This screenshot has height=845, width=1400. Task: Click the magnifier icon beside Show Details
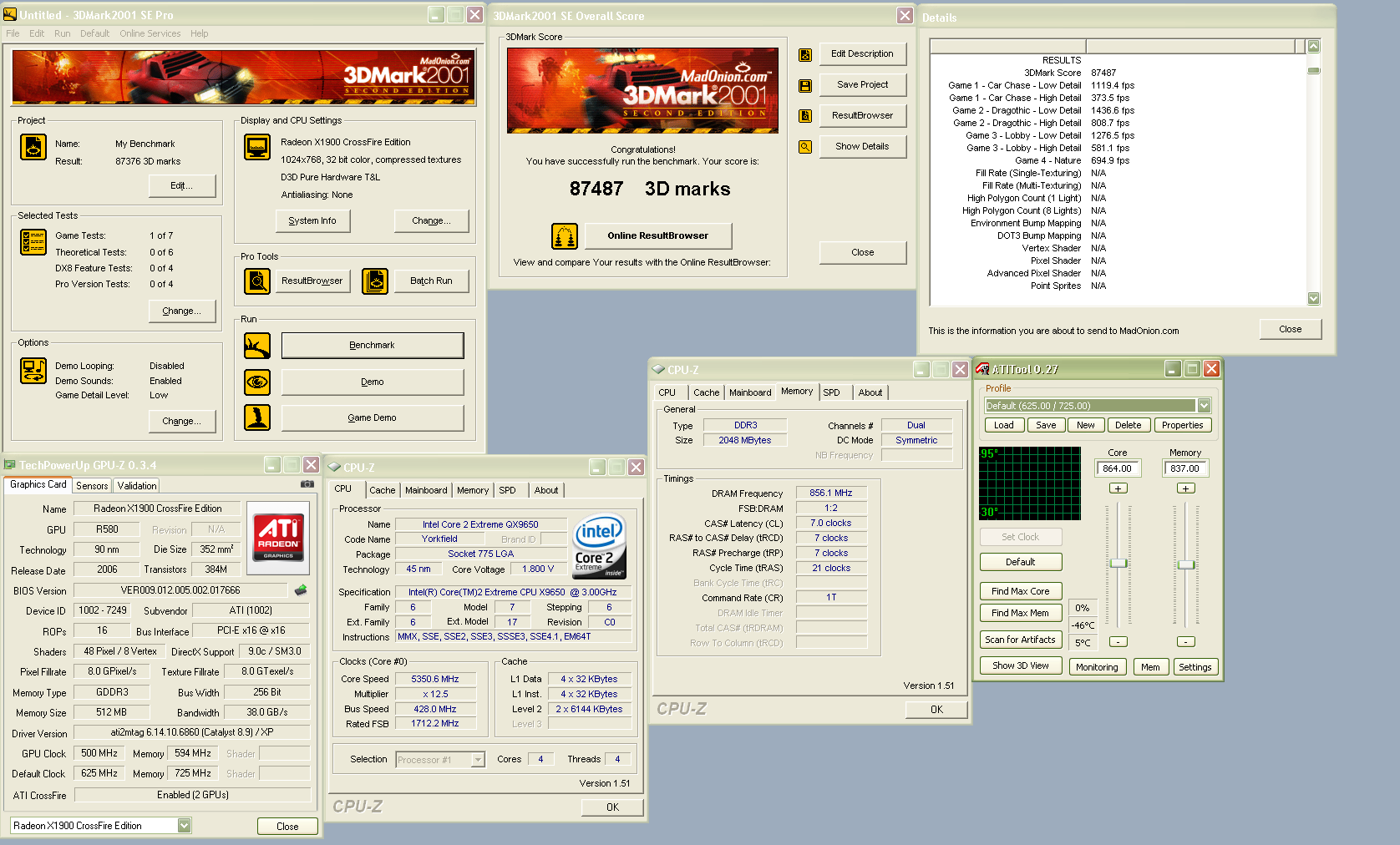coord(805,147)
